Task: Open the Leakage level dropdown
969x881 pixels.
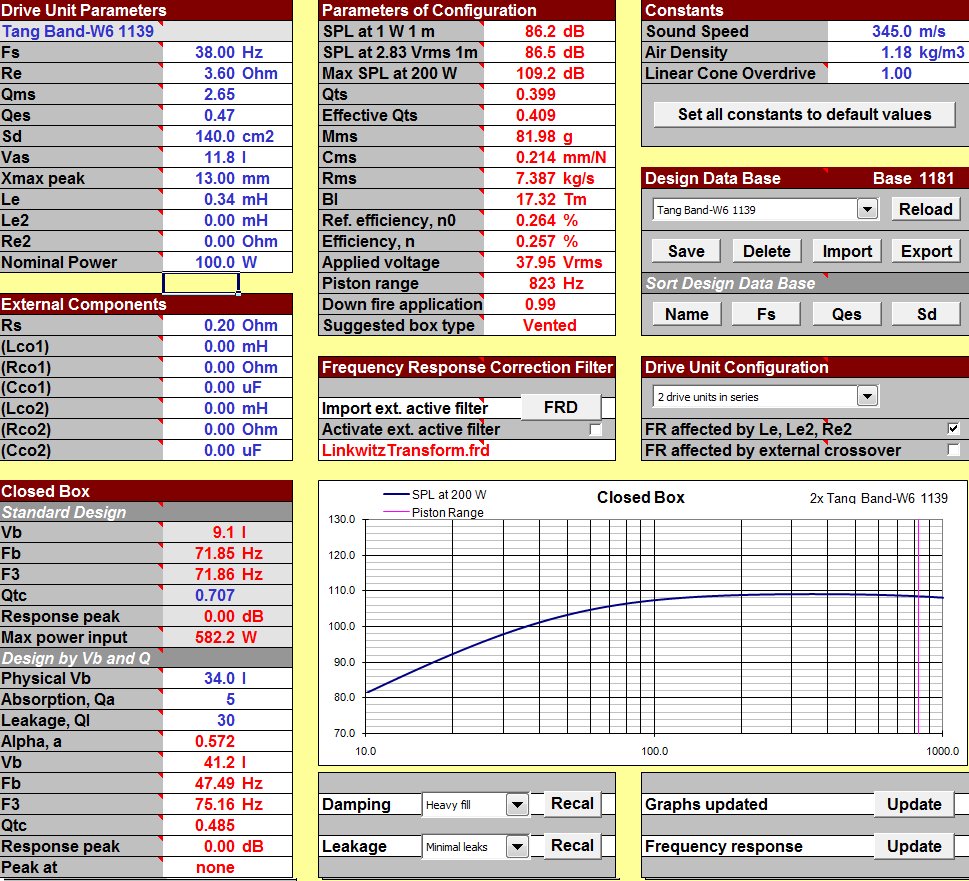Action: [517, 846]
